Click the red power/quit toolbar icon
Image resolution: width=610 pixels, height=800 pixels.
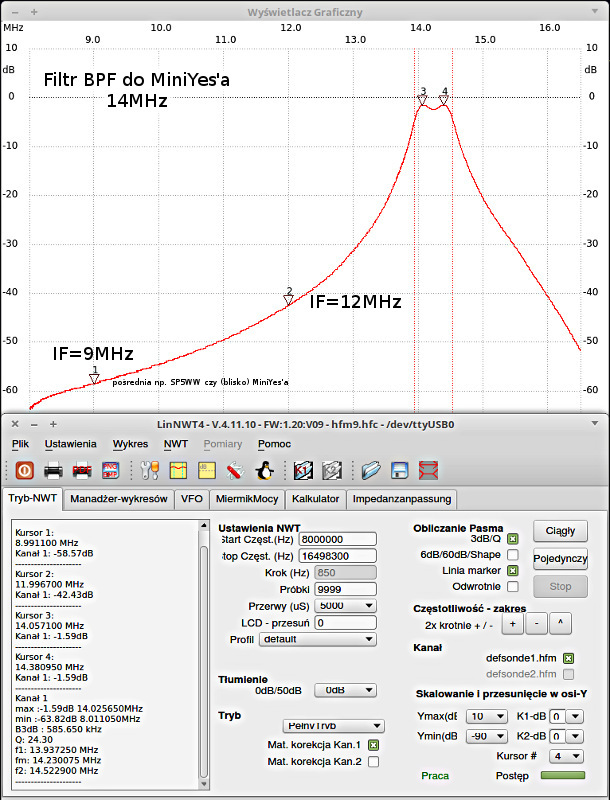(24, 469)
